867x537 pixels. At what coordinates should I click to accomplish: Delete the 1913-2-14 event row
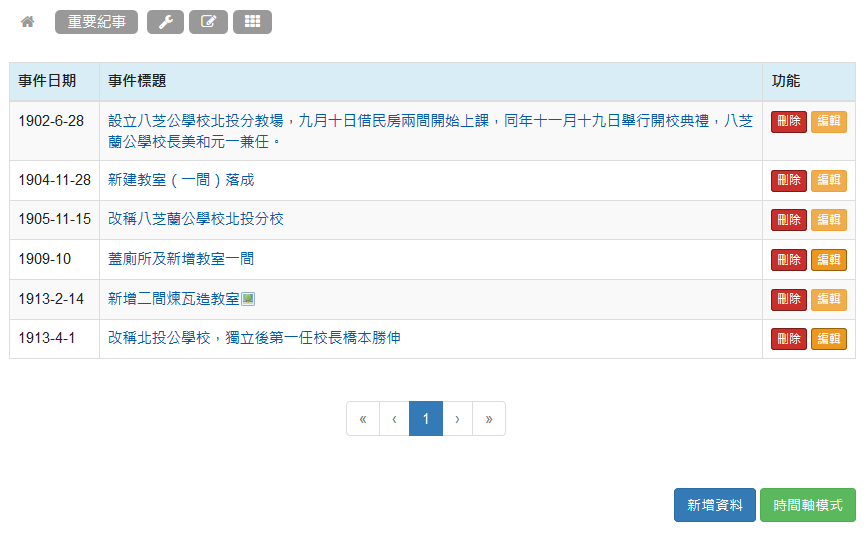pyautogui.click(x=789, y=299)
